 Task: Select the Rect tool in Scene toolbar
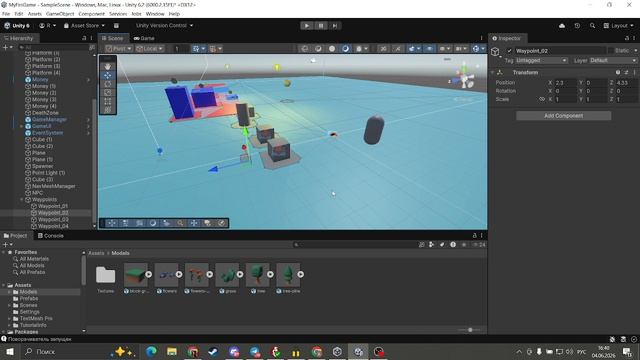108,101
